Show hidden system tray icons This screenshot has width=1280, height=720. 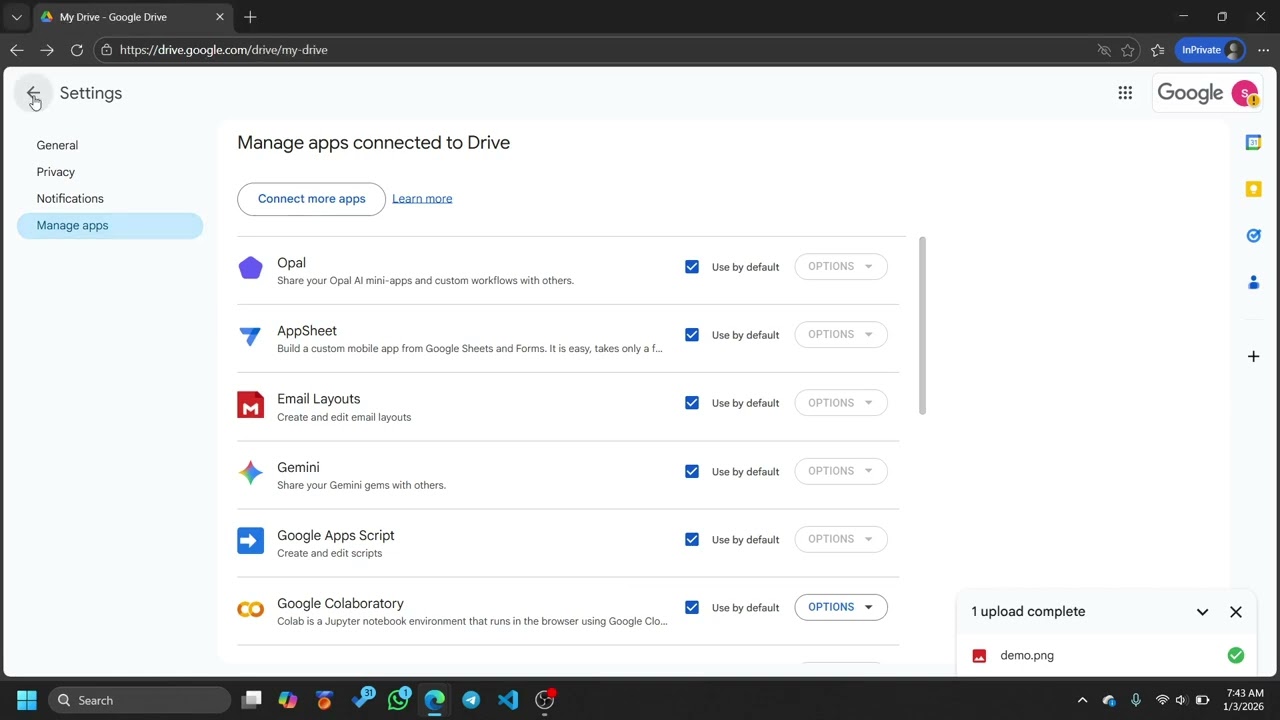(1082, 700)
